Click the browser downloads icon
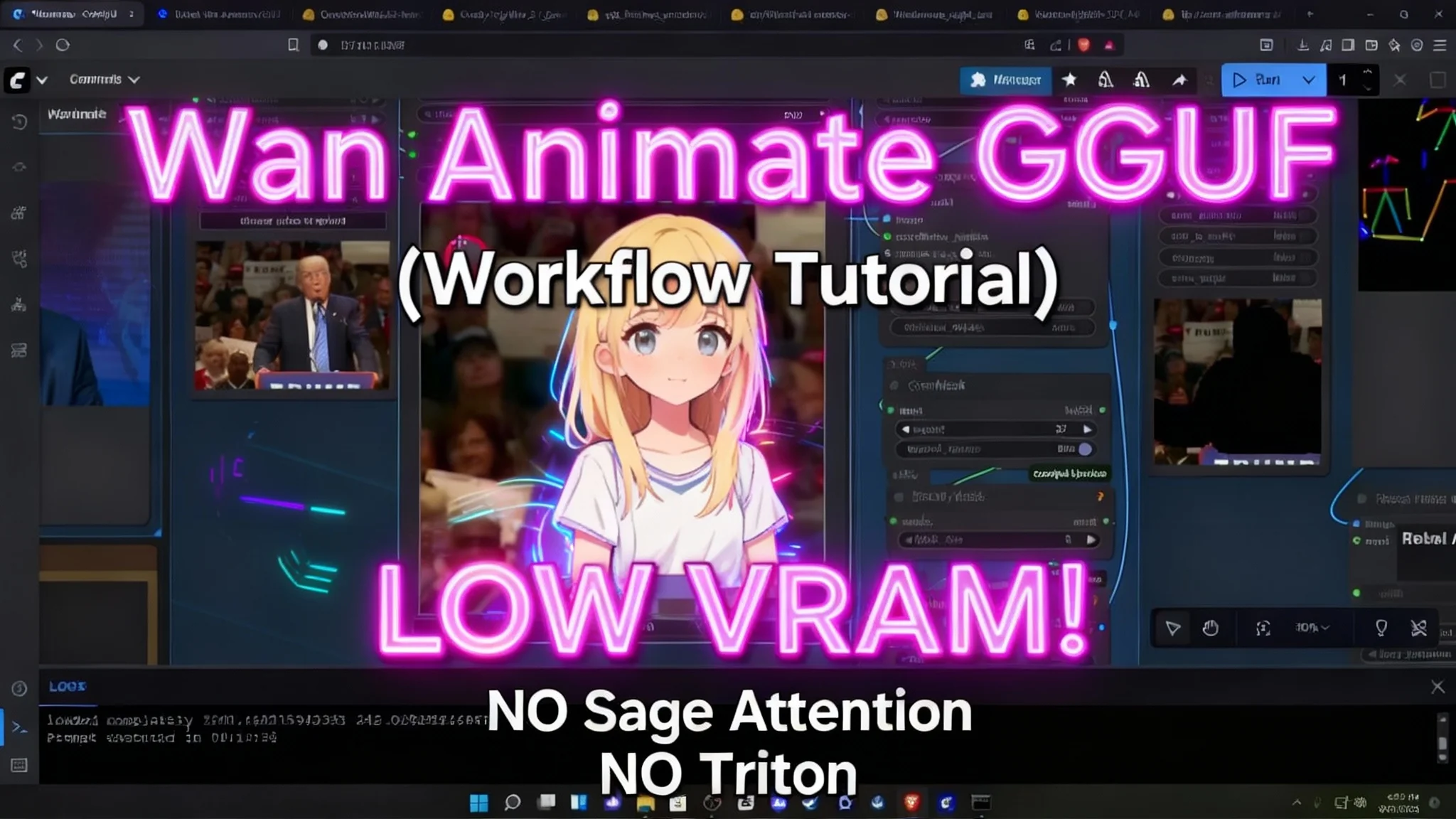 (x=1303, y=45)
